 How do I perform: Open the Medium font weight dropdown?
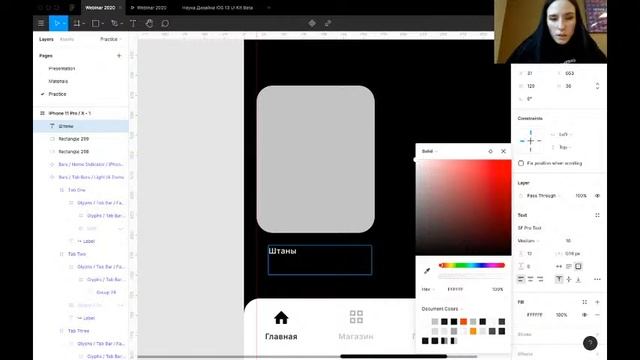click(x=529, y=241)
